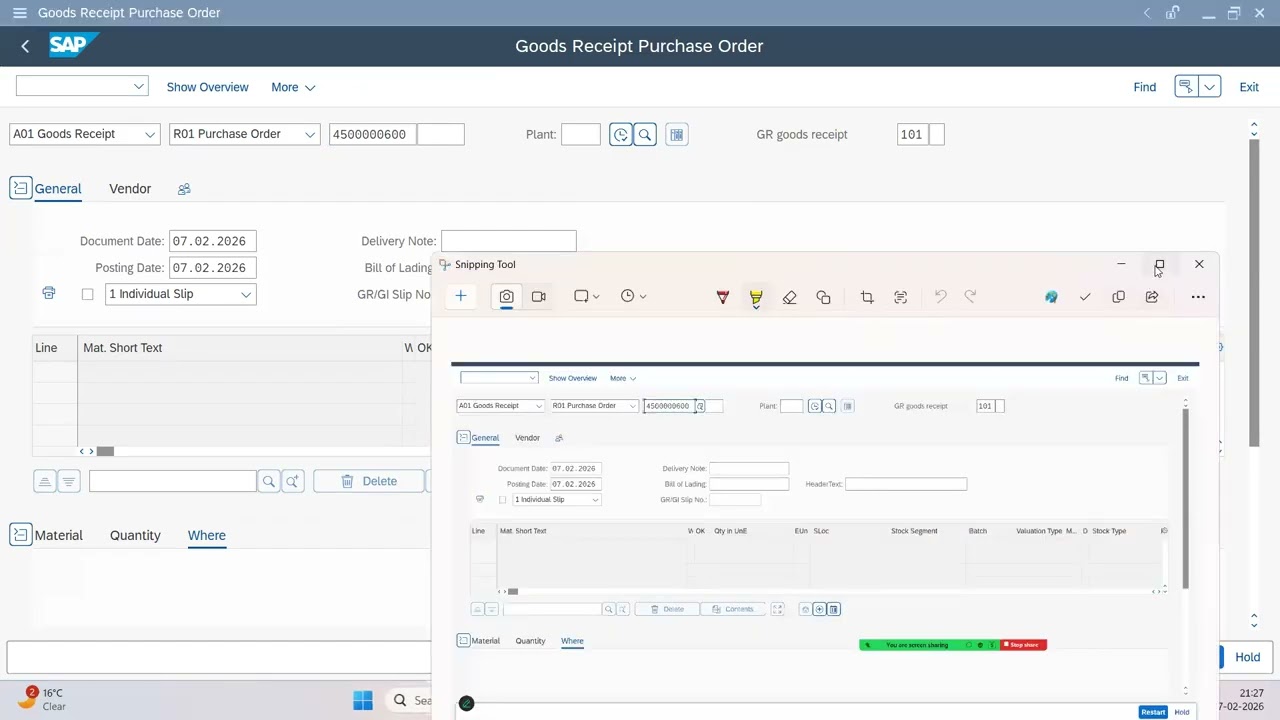1280x720 pixels.
Task: Select the eraser tool in Snipping Tool
Action: pos(789,297)
